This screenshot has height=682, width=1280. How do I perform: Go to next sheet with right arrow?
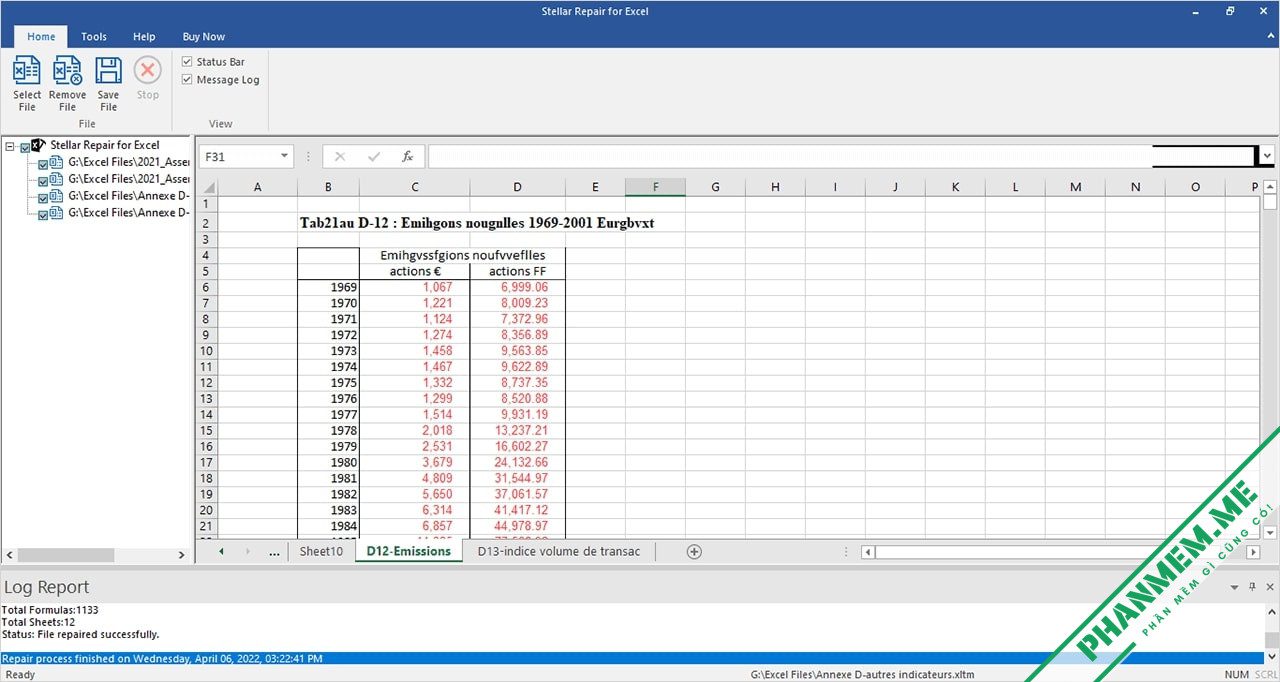(247, 552)
